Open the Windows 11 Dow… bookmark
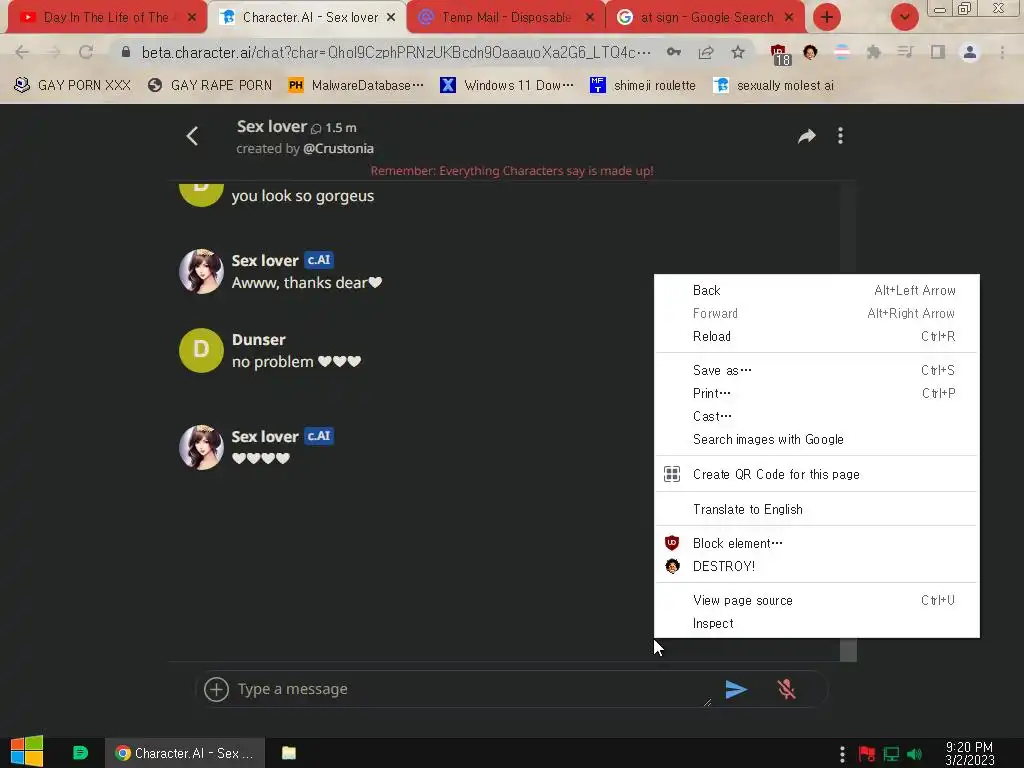Viewport: 1024px width, 768px height. pyautogui.click(x=507, y=86)
